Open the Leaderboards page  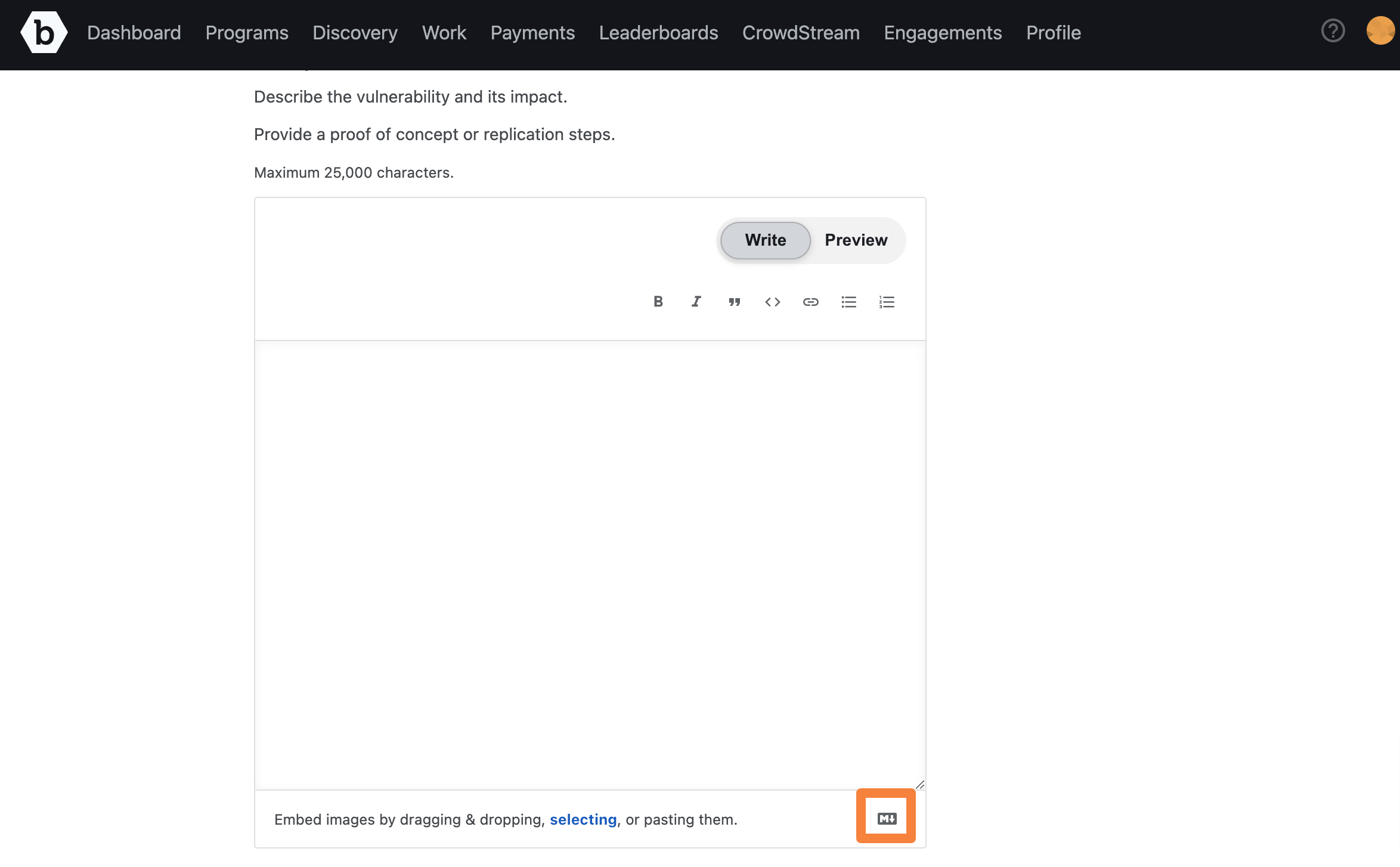click(659, 33)
